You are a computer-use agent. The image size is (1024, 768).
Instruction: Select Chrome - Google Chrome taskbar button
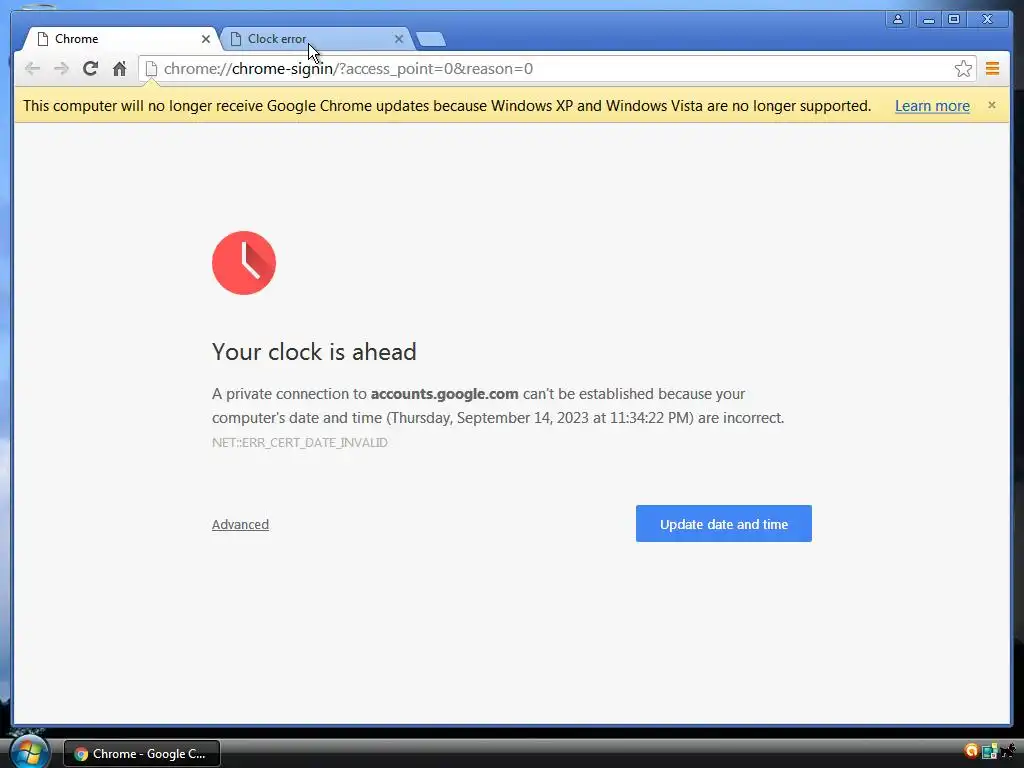coord(142,754)
